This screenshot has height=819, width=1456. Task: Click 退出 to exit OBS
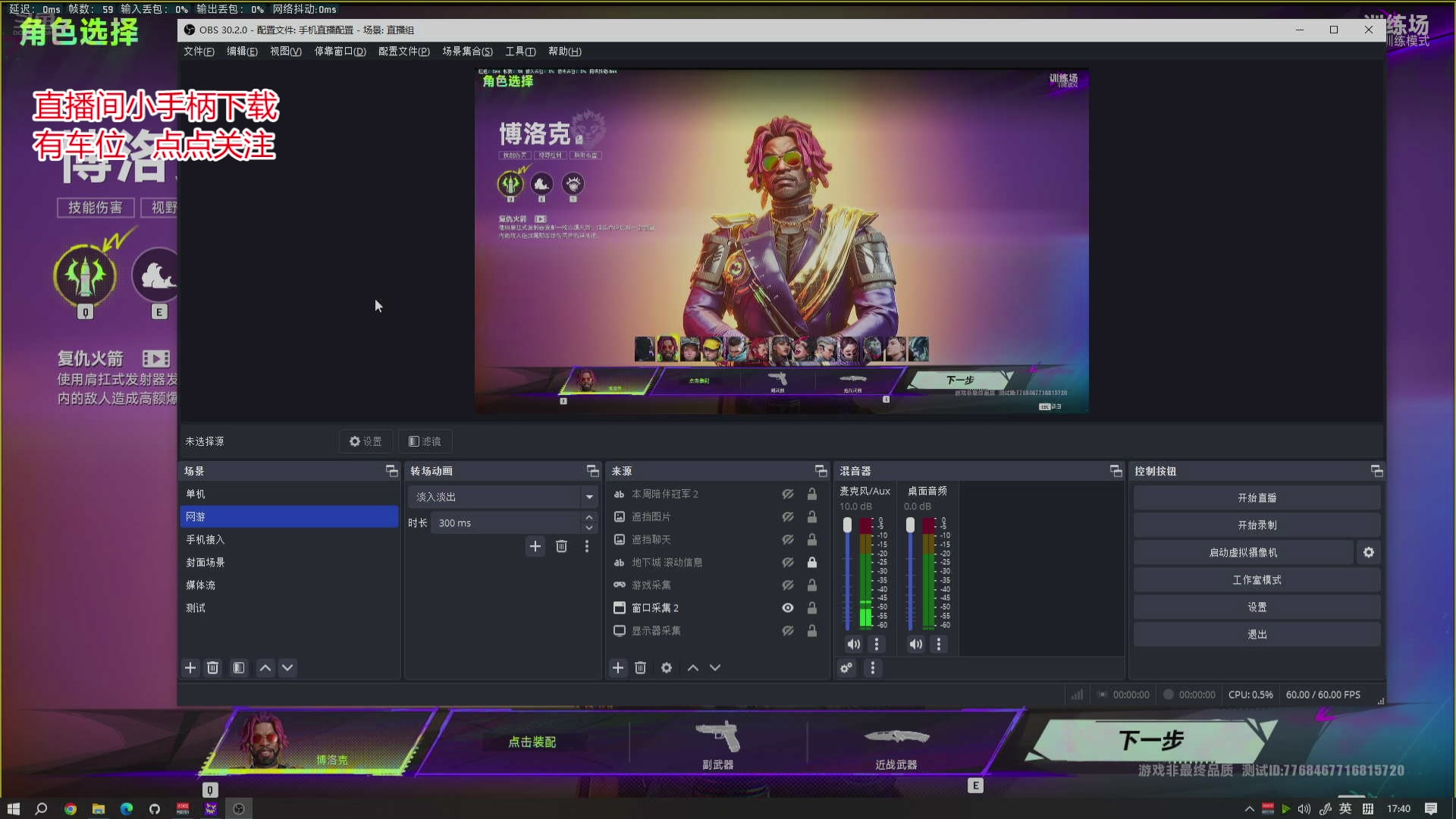[1257, 635]
